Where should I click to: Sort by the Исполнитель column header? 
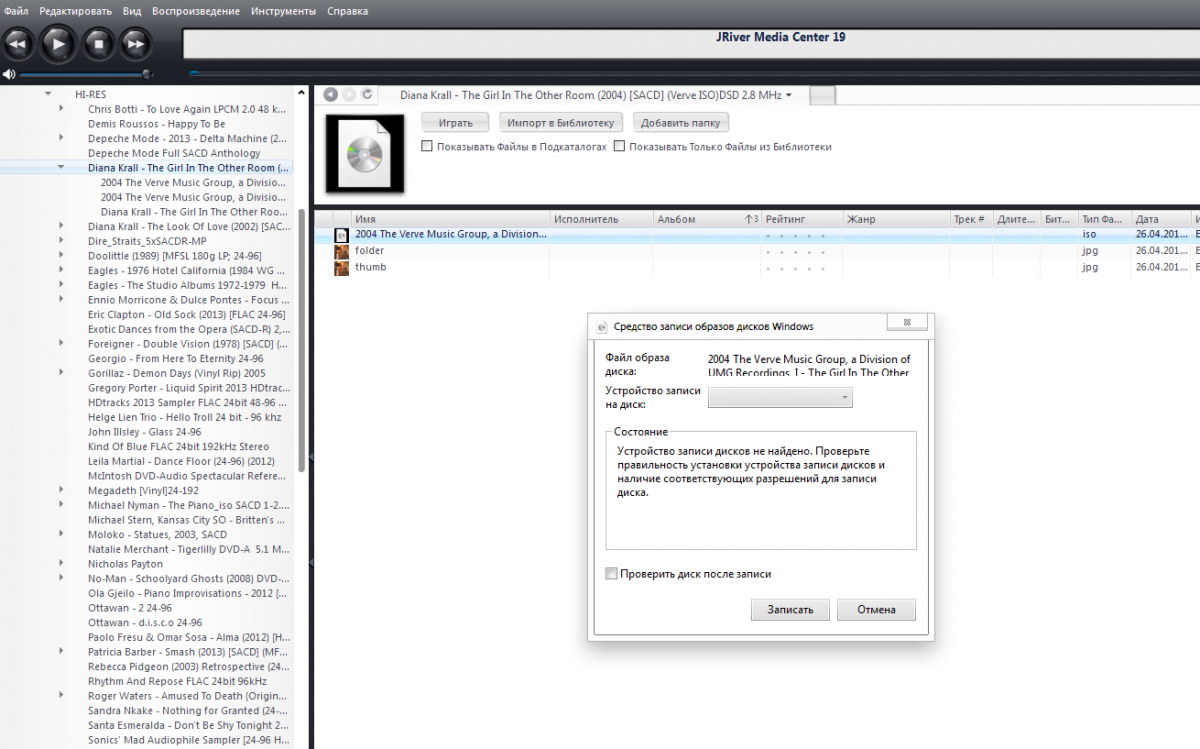(601, 219)
